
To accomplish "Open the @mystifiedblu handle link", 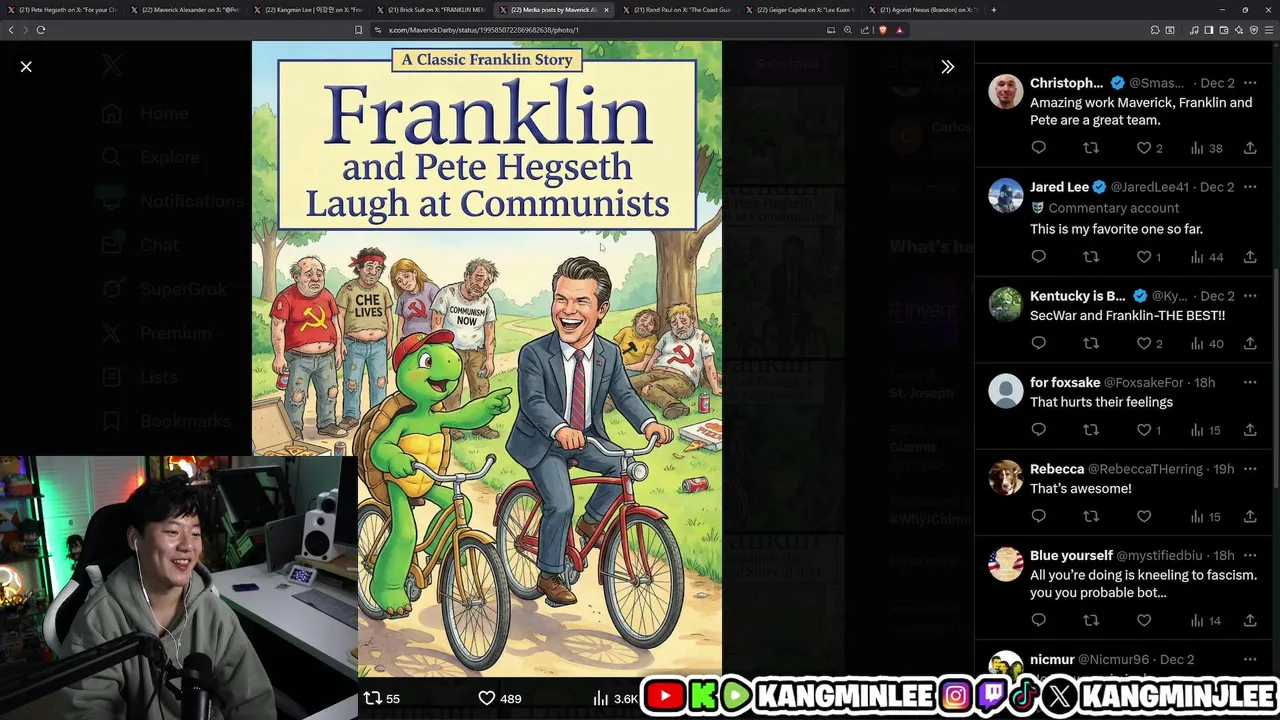I will (1159, 556).
